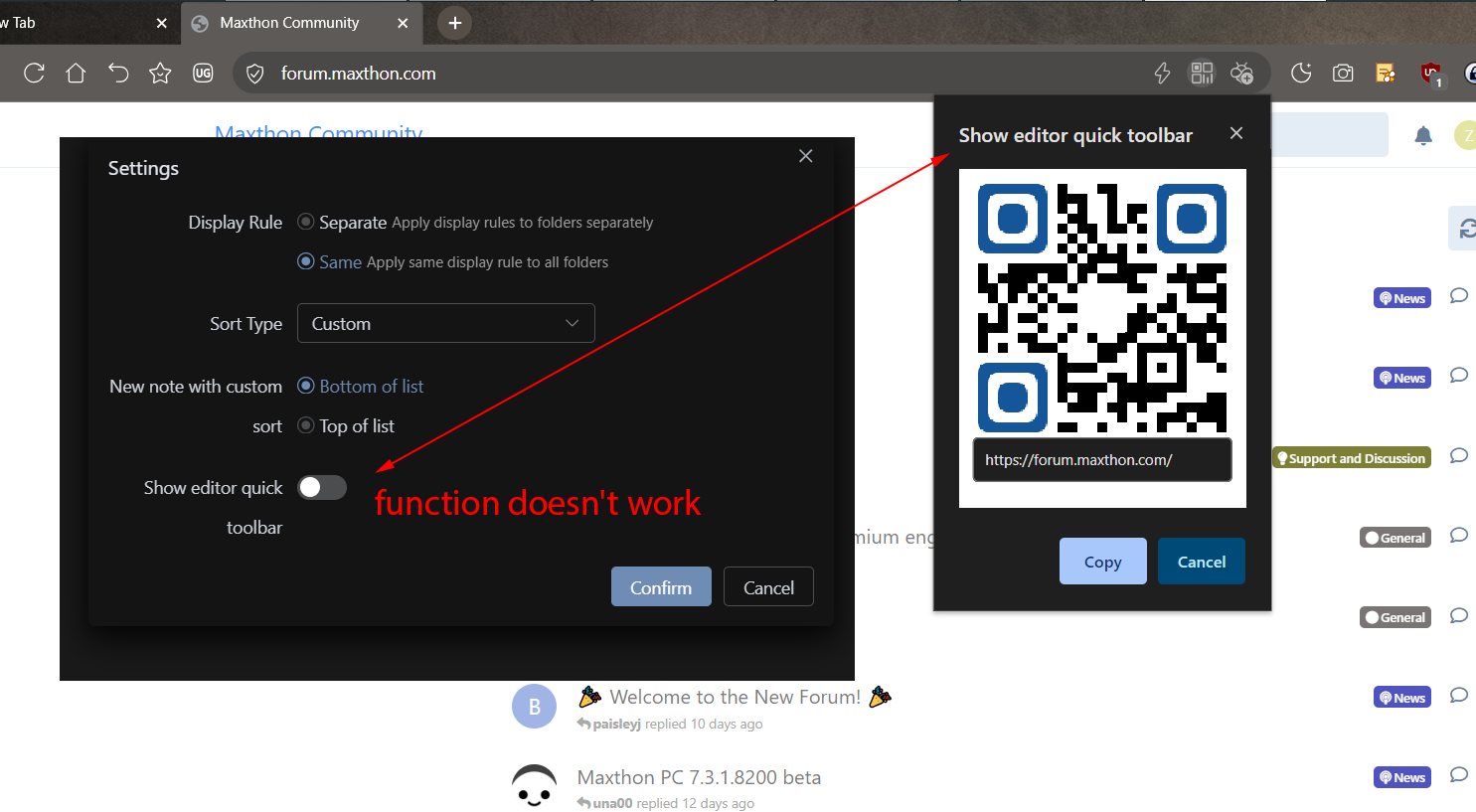Choose Bottom of list radio option
This screenshot has width=1476, height=812.
point(306,386)
